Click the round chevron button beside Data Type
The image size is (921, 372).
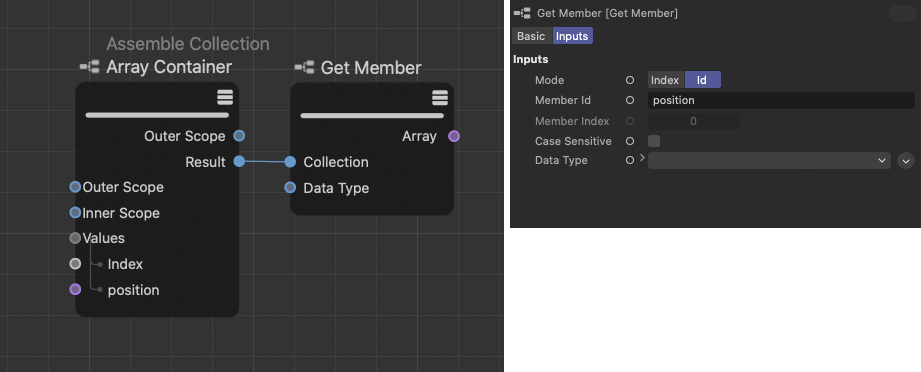[906, 160]
